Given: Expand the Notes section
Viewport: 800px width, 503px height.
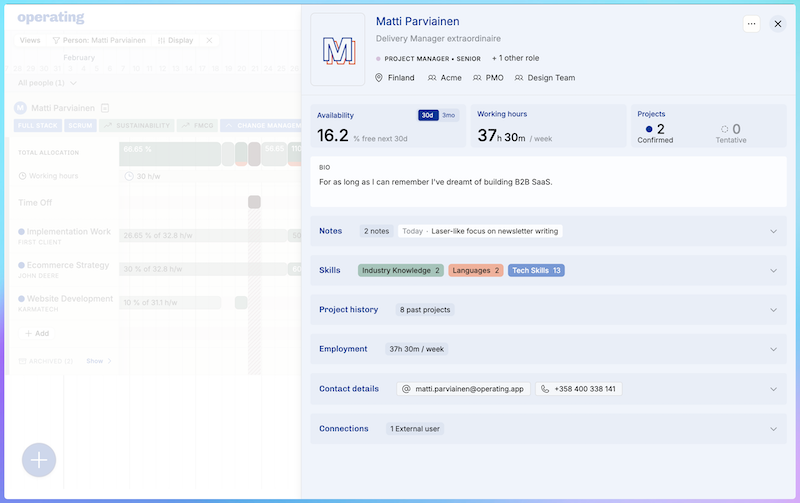Looking at the screenshot, I should click(x=773, y=231).
